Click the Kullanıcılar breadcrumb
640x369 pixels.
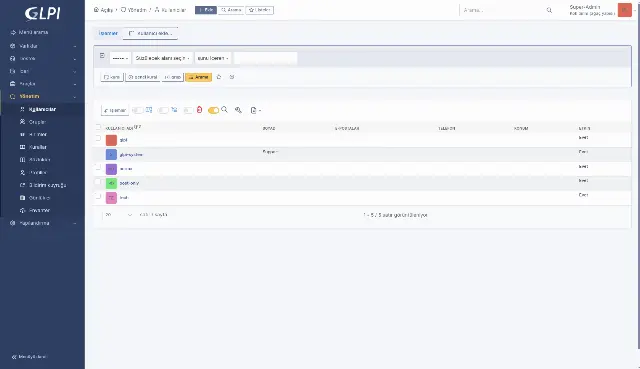click(x=170, y=10)
